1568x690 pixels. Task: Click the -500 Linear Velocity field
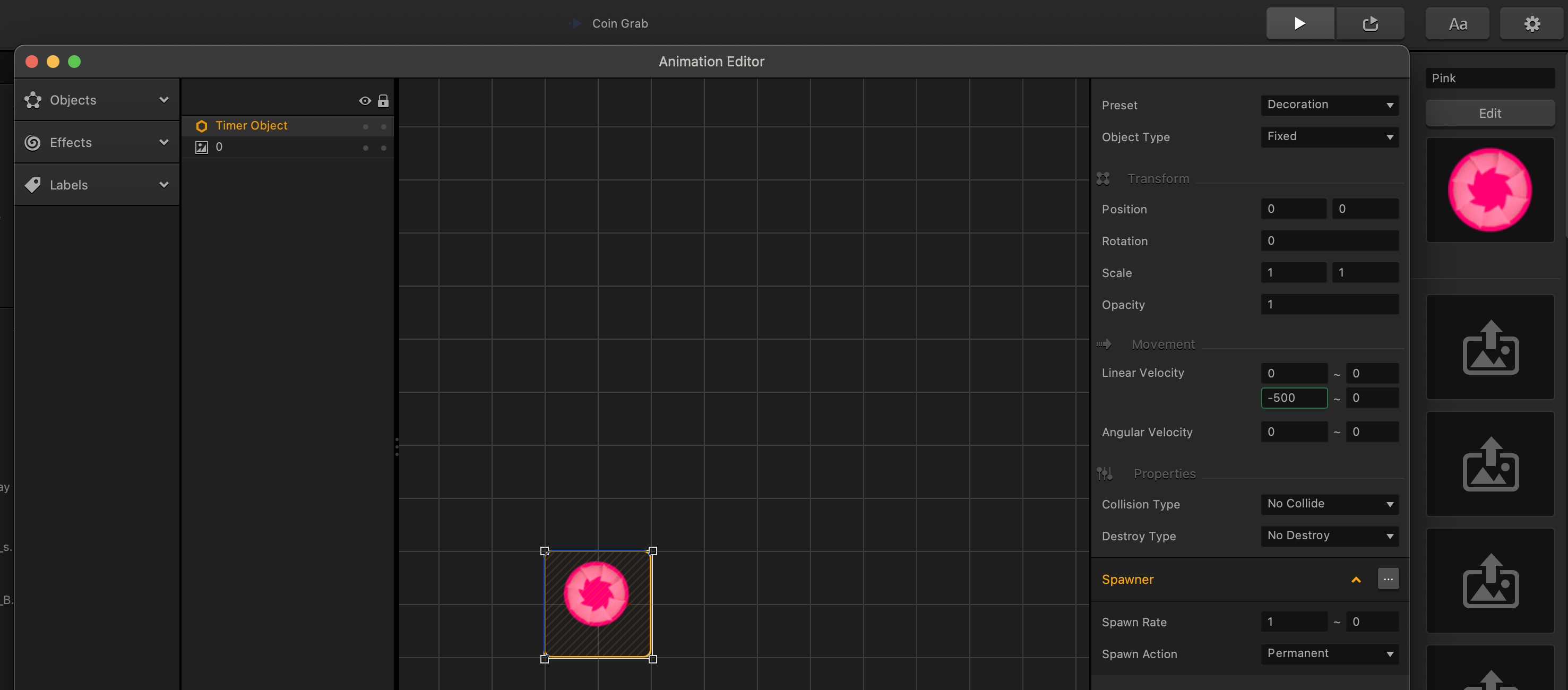[x=1294, y=398]
